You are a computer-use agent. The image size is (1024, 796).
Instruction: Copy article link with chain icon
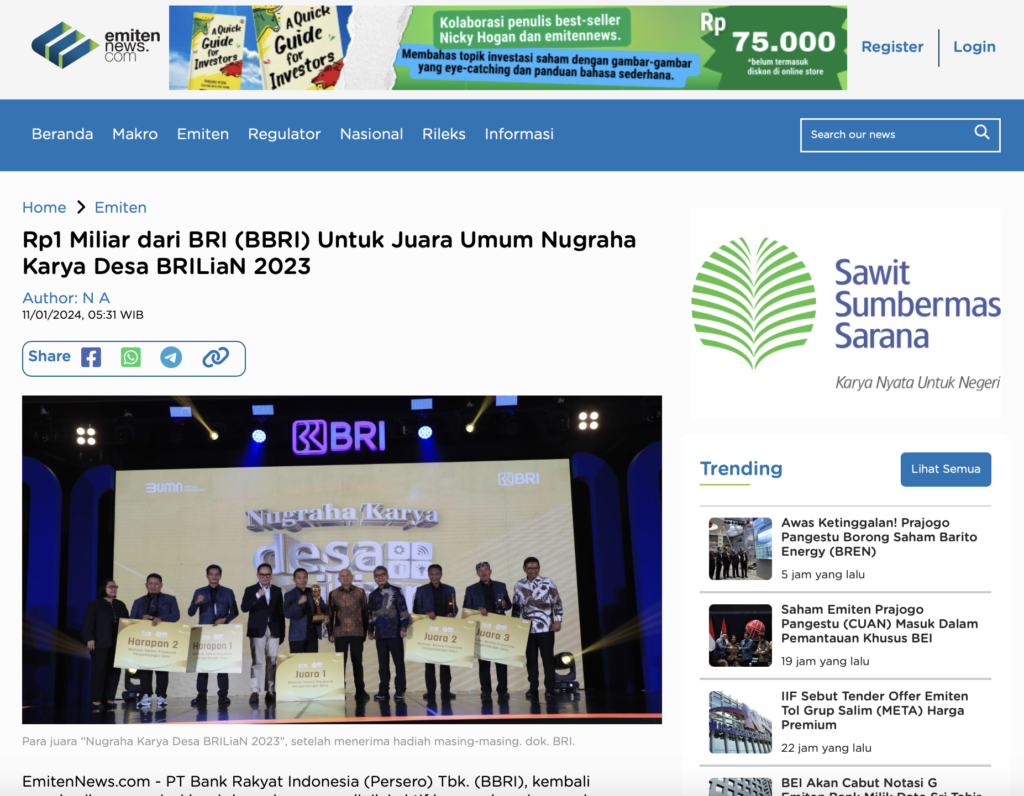215,357
